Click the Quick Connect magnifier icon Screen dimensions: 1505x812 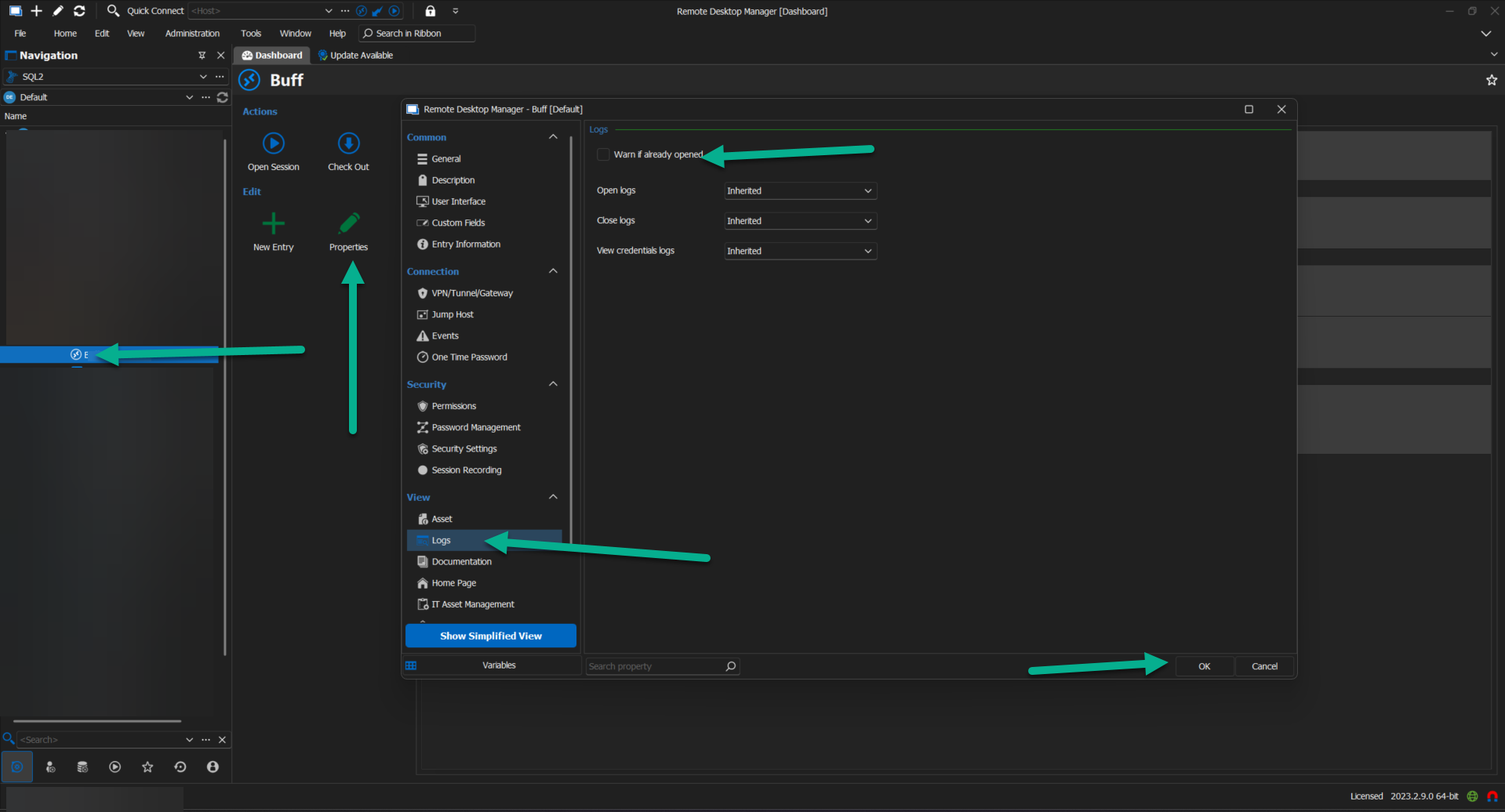[x=113, y=11]
